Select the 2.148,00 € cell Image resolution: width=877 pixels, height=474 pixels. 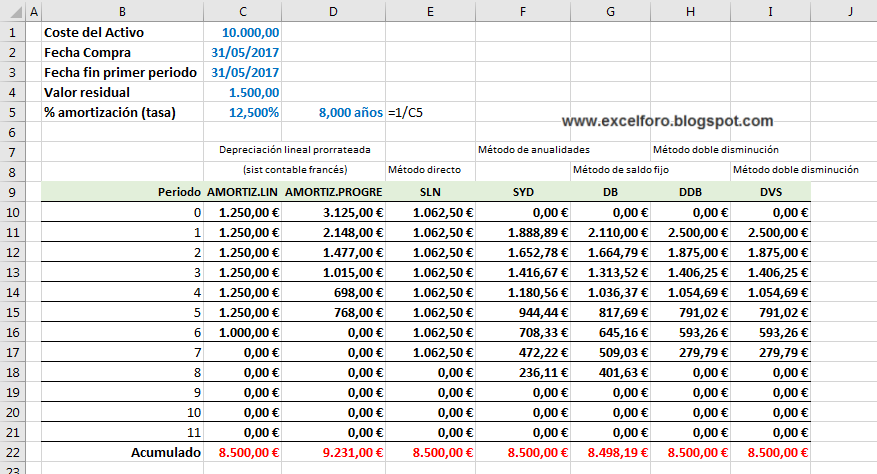tap(333, 232)
